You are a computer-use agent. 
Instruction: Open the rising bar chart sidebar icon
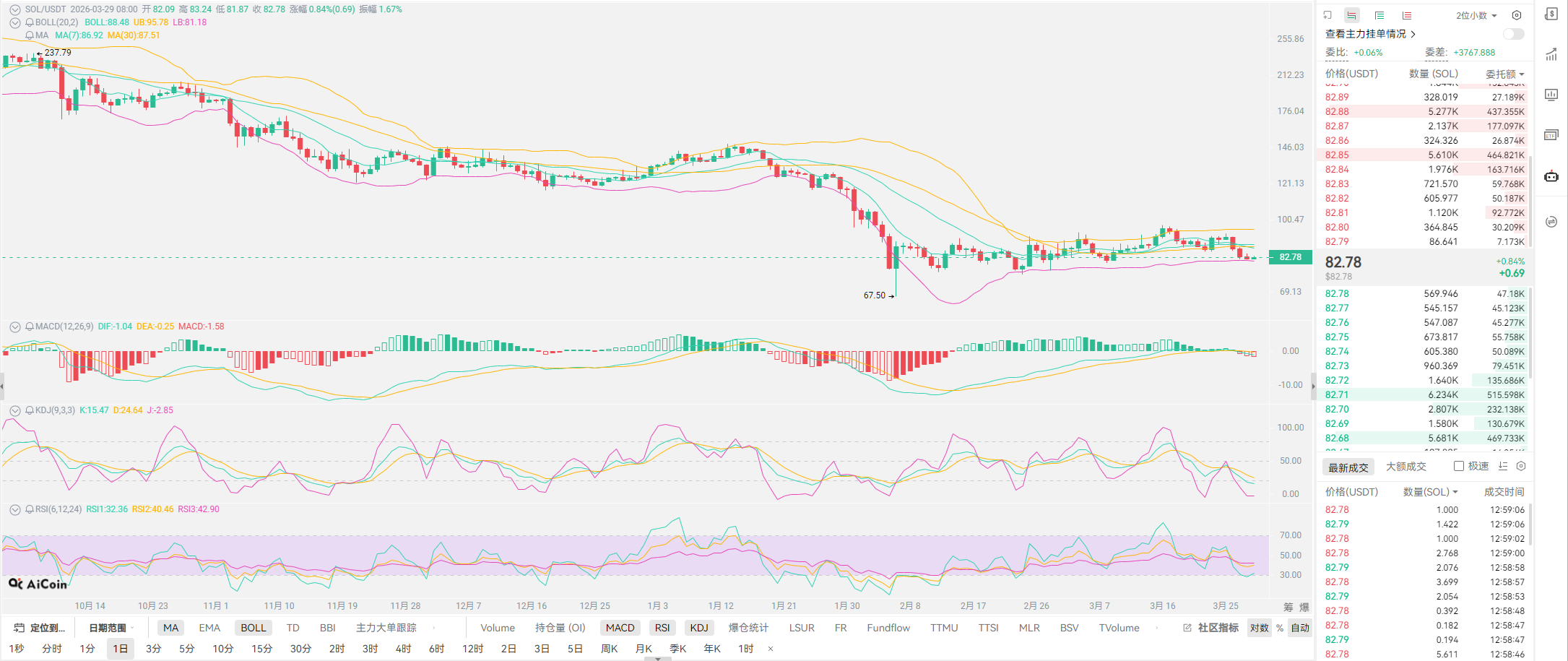(x=1551, y=55)
